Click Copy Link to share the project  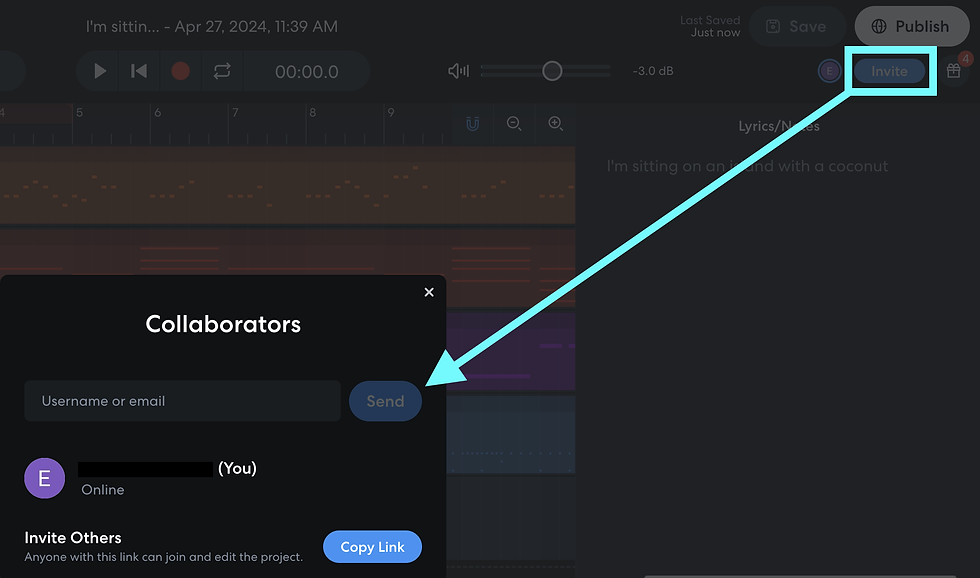coord(372,547)
